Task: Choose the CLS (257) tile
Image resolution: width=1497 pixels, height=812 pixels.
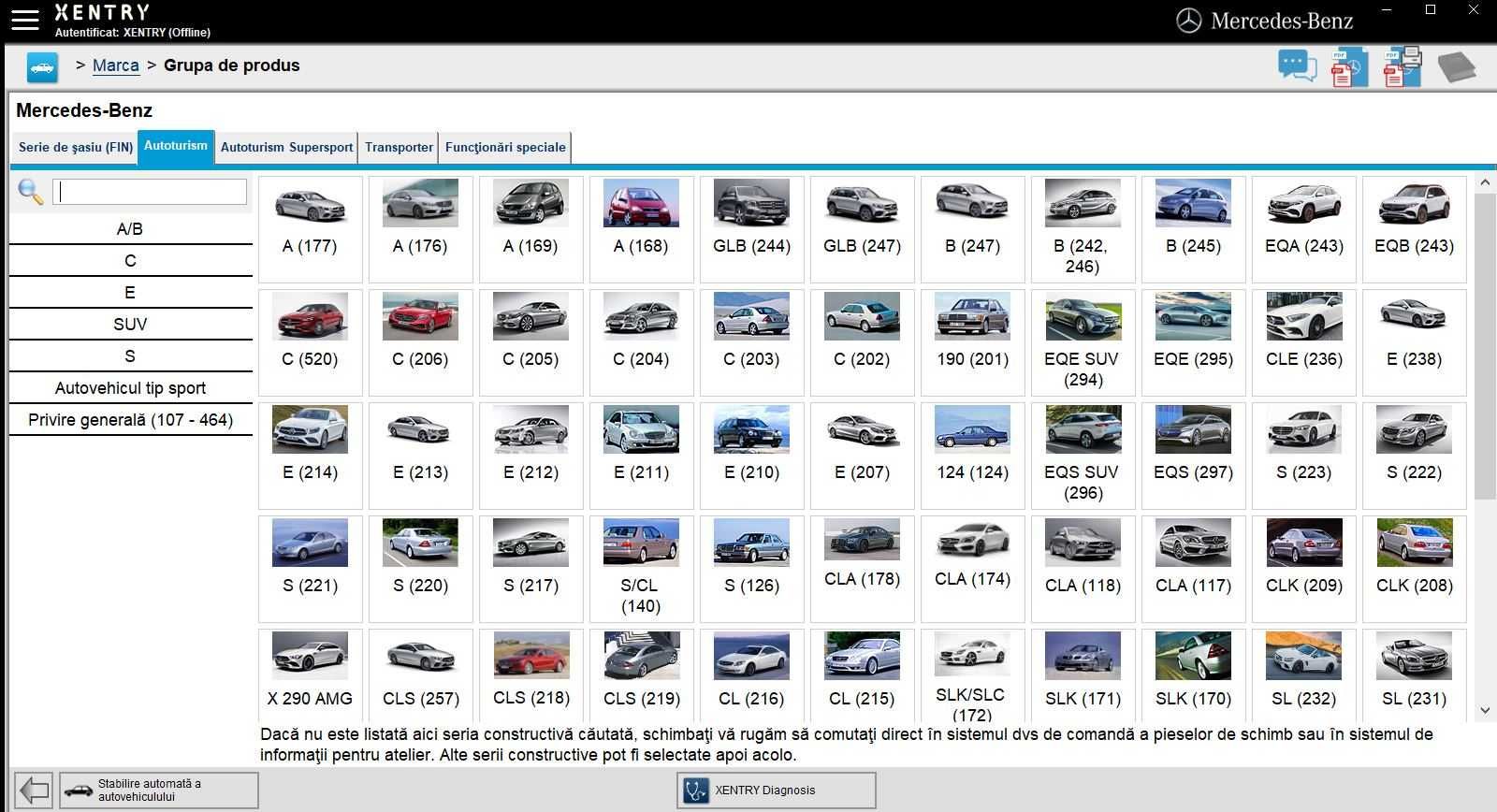Action: pos(421,674)
